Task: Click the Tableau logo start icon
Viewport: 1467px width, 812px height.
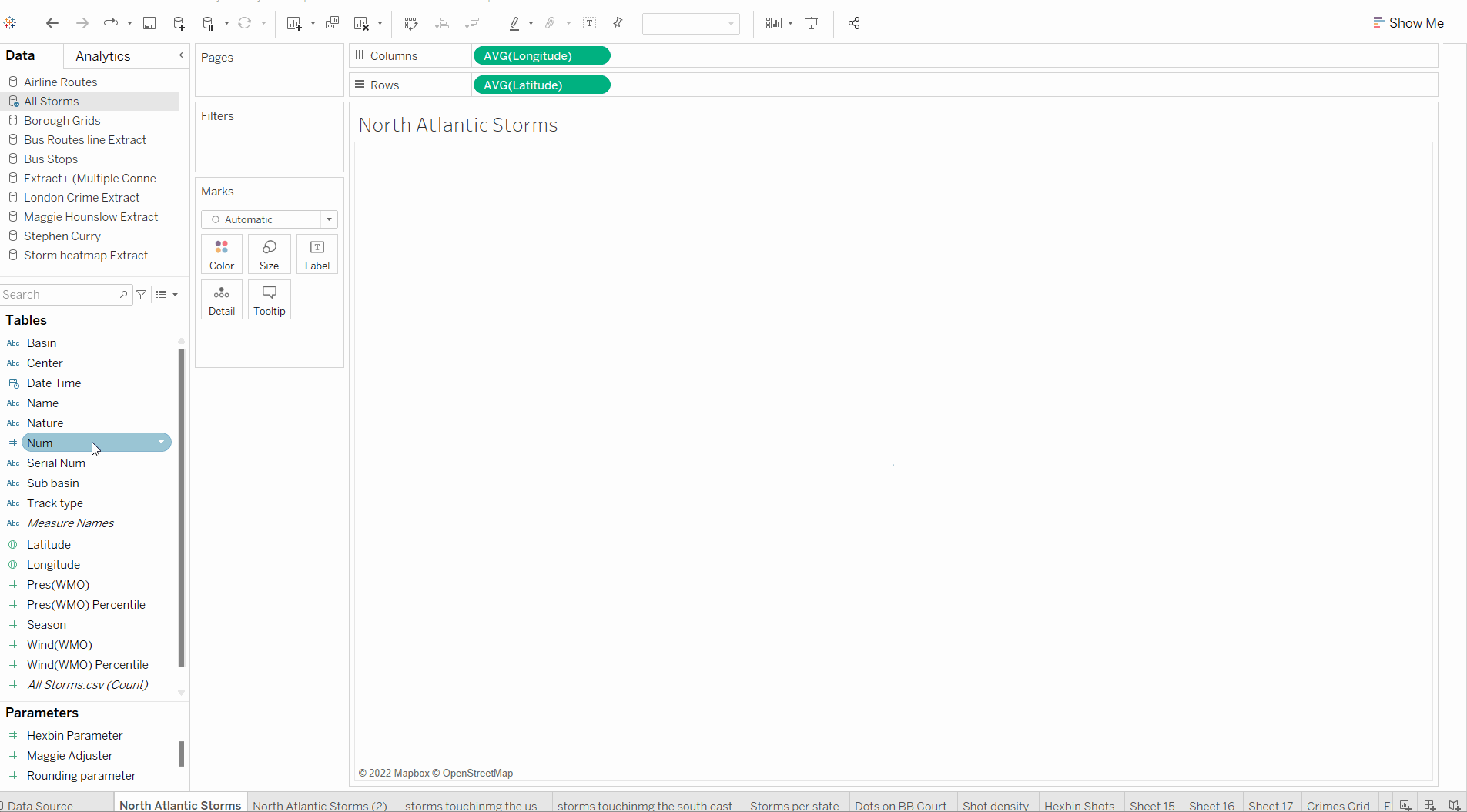Action: [x=10, y=23]
